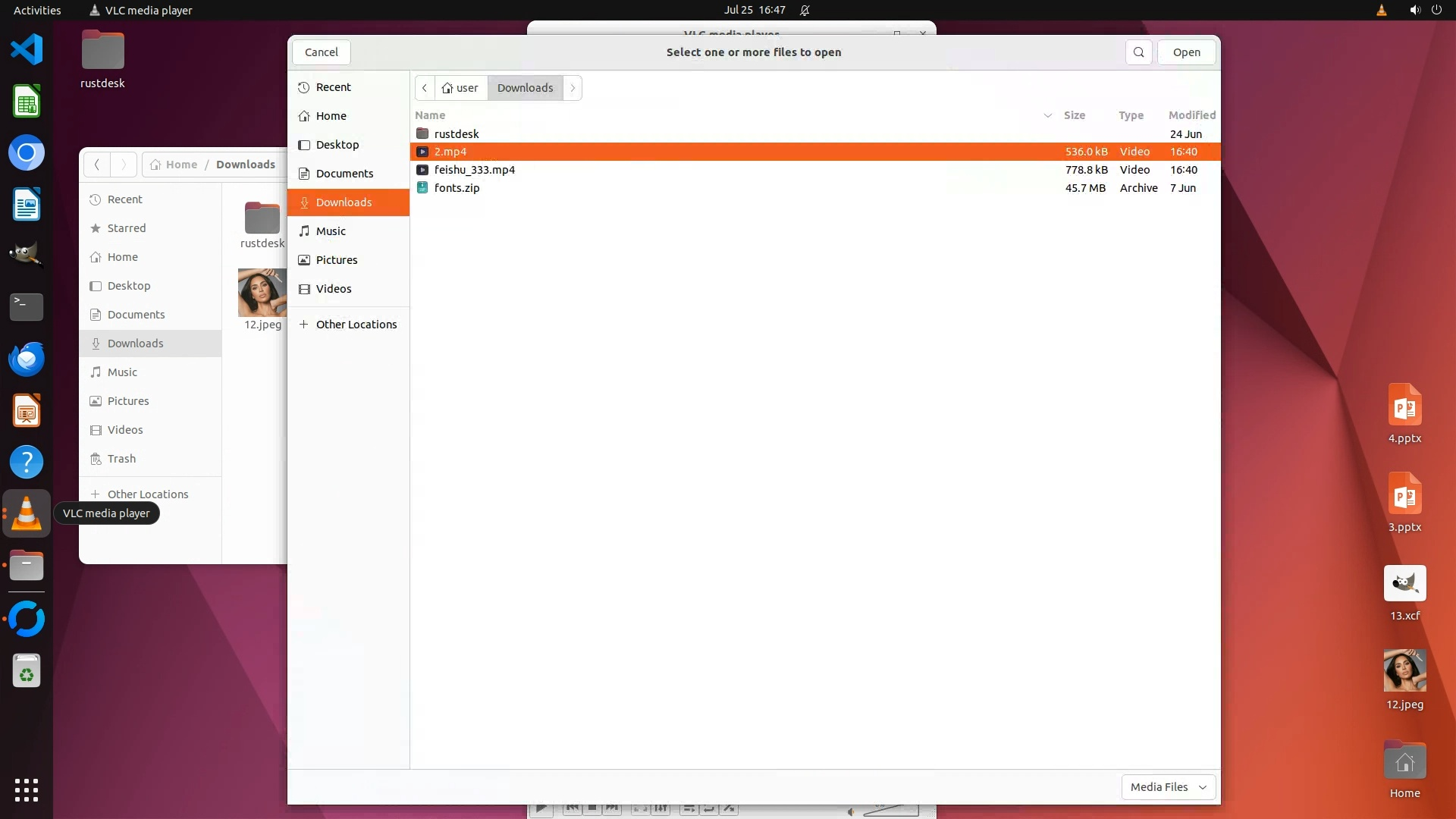The width and height of the screenshot is (1456, 819).
Task: Toggle sort order arrow in Name column
Action: [1047, 115]
